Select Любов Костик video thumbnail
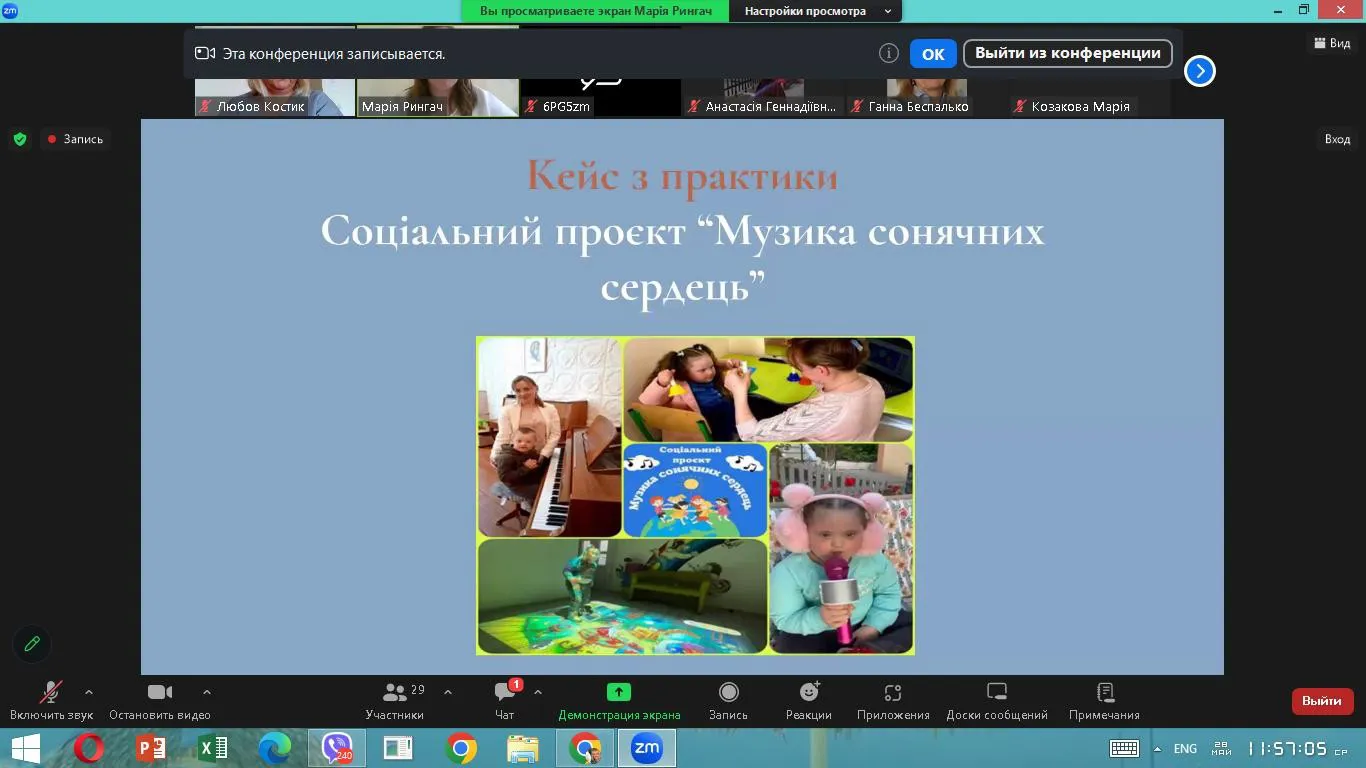The height and width of the screenshot is (768, 1366). pyautogui.click(x=275, y=97)
